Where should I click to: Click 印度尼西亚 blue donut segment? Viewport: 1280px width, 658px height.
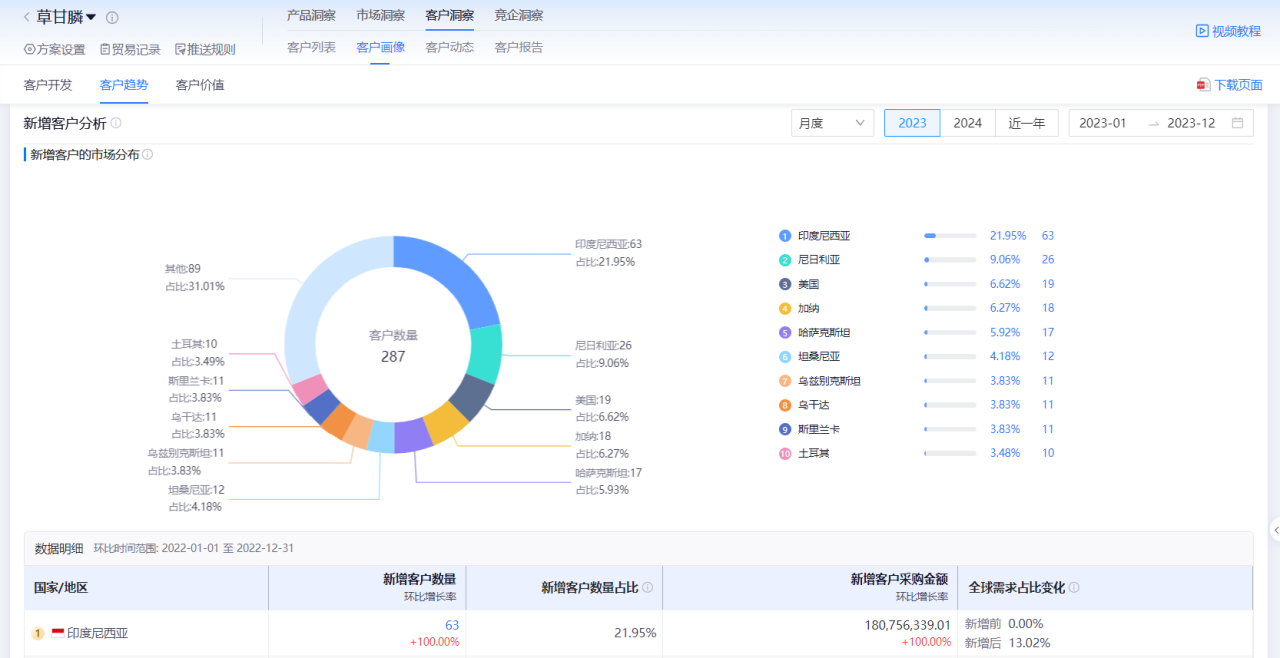(458, 280)
